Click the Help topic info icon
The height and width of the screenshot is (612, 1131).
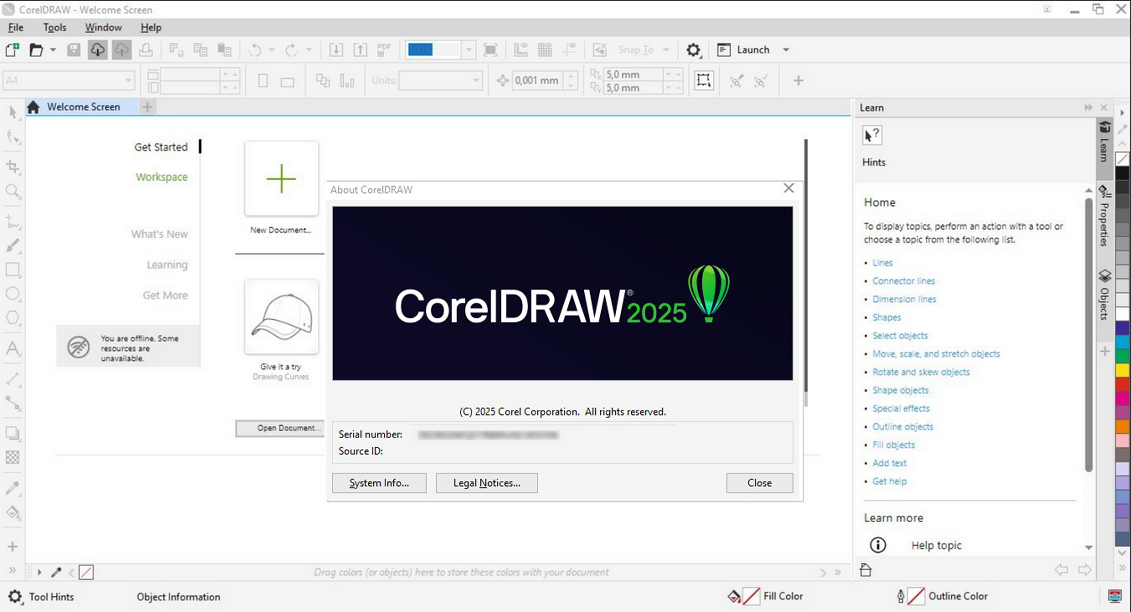(878, 545)
